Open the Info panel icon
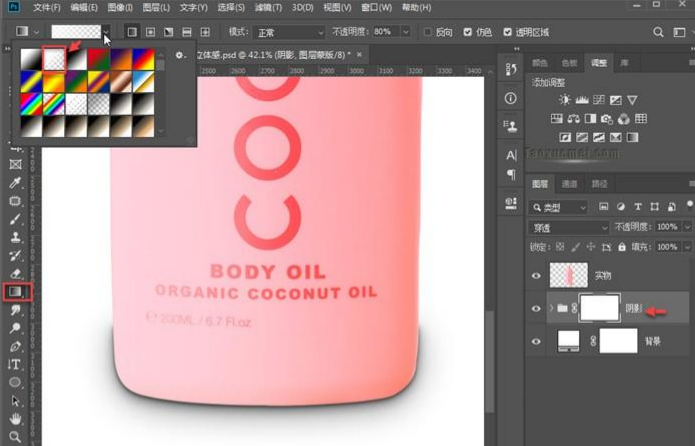695x446 pixels. [511, 98]
